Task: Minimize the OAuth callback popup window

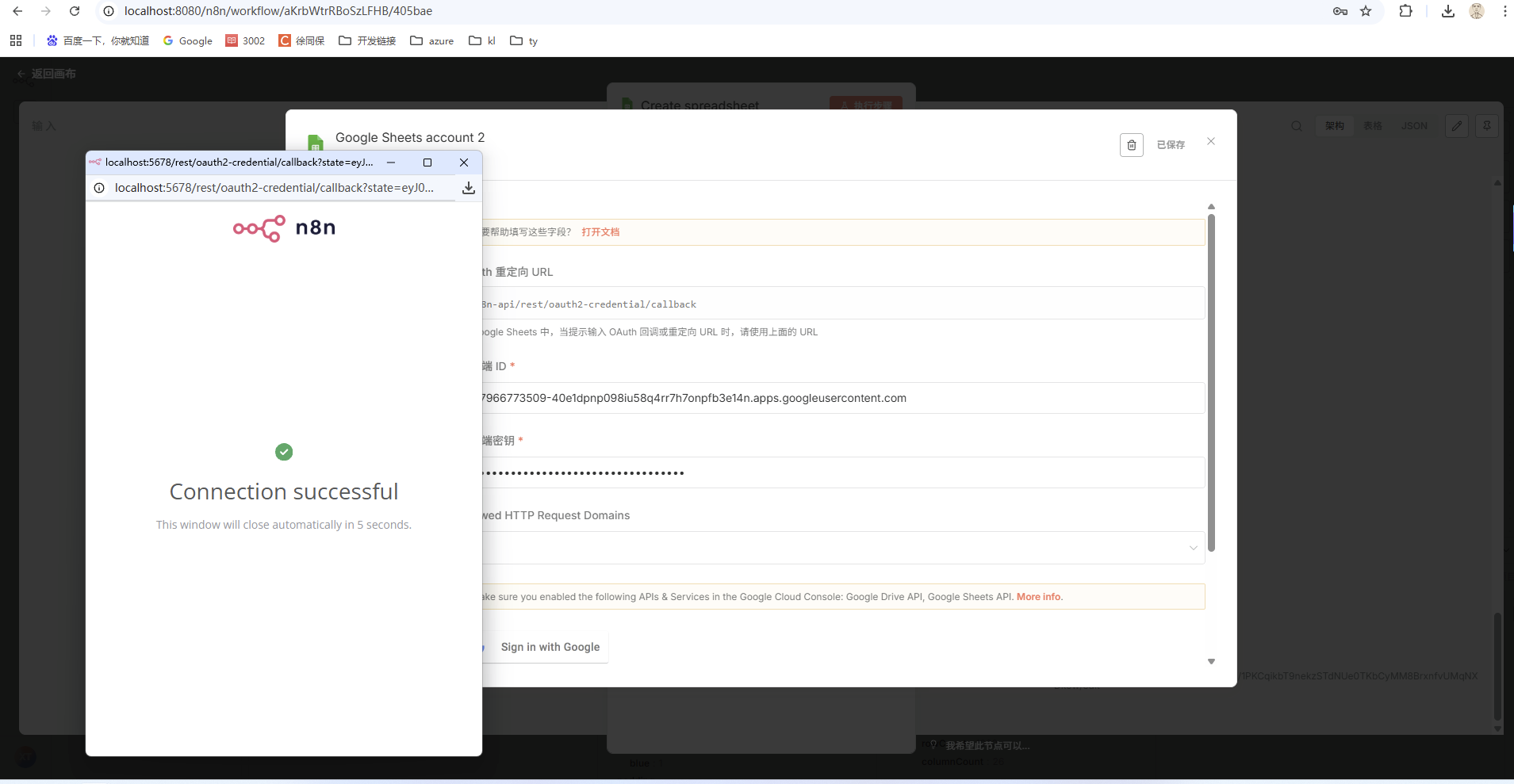Action: tap(391, 163)
